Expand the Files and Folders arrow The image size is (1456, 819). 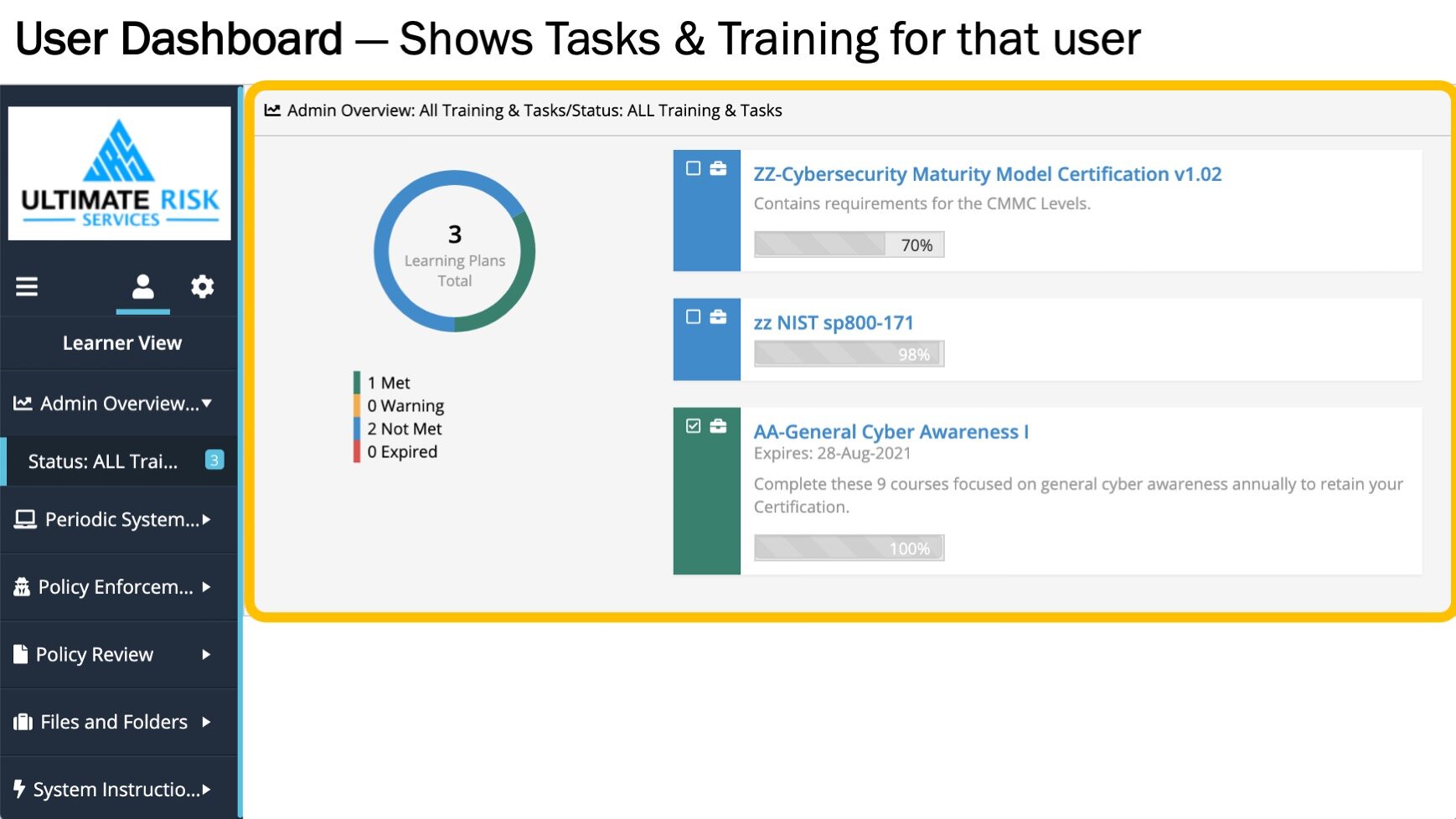(206, 722)
